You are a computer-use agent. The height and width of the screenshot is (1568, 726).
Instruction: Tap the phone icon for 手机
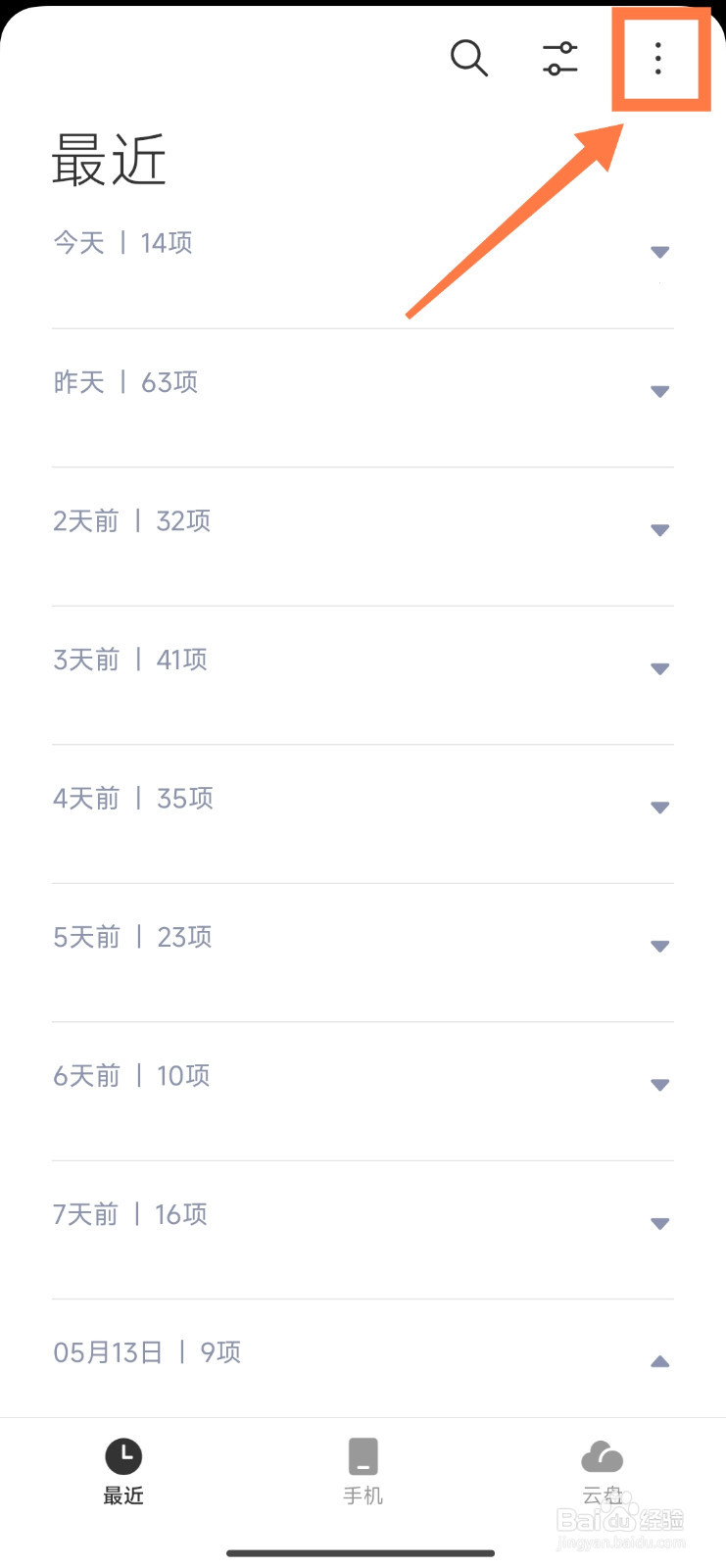(363, 1456)
